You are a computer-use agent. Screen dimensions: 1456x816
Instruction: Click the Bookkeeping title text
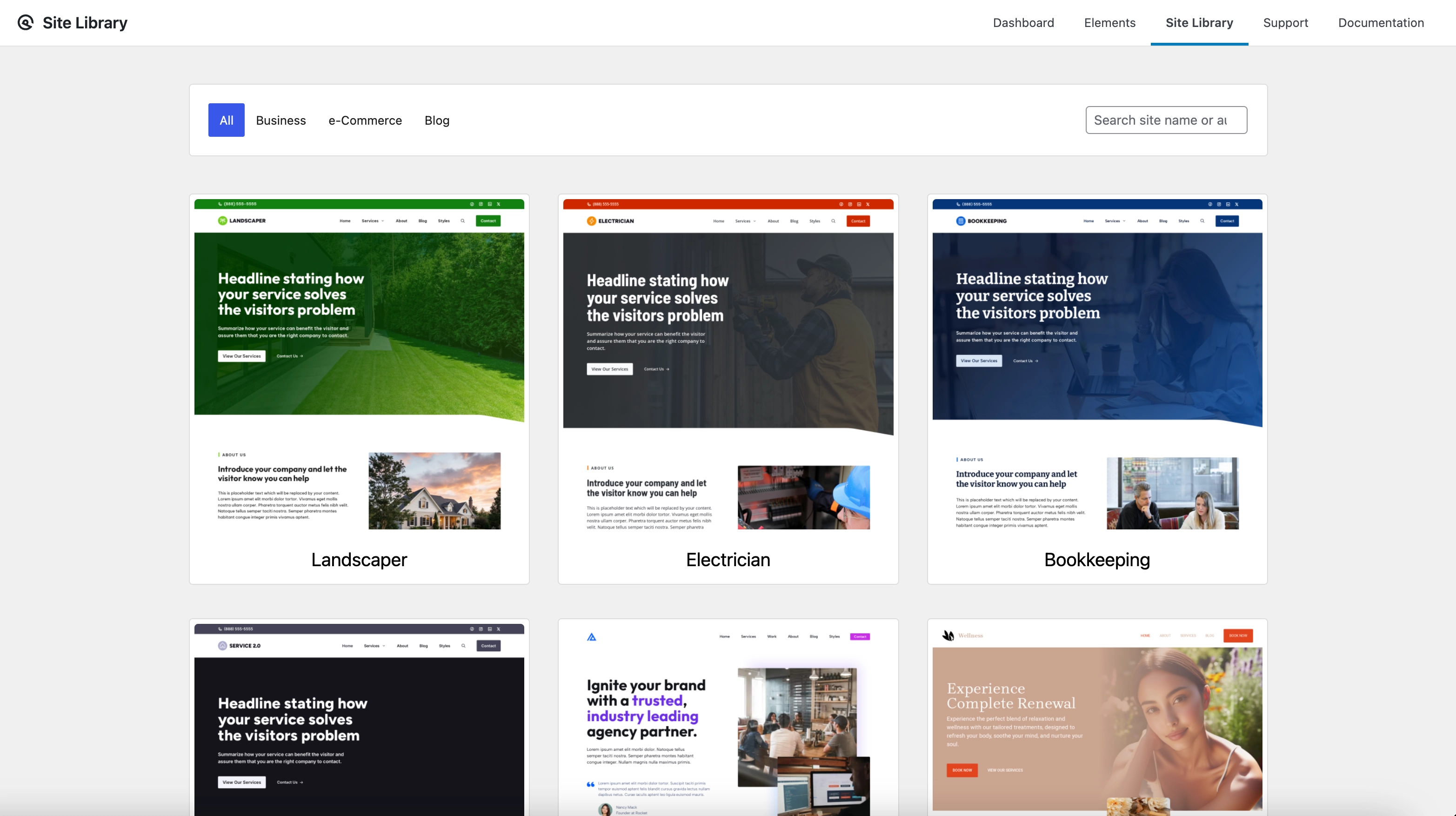pos(1097,560)
